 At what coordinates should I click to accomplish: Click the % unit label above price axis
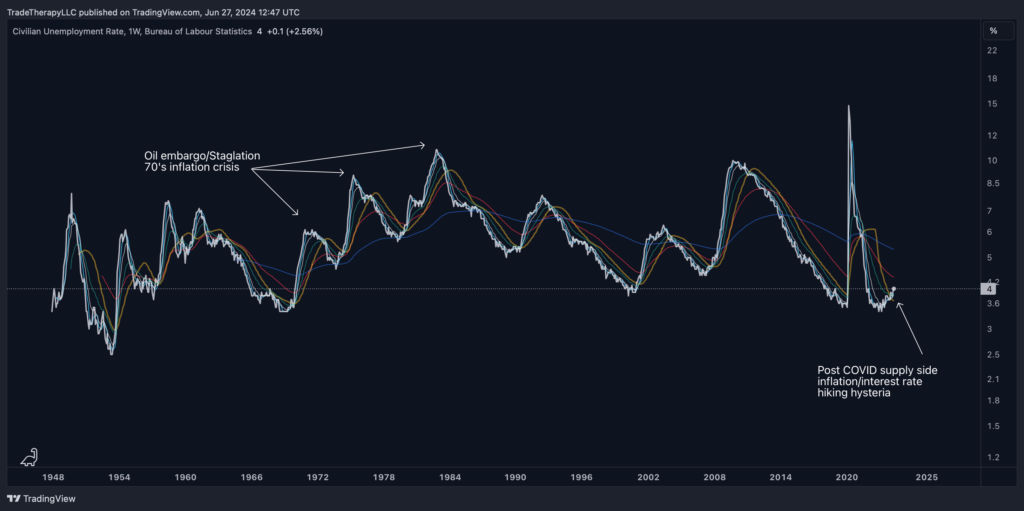click(x=992, y=32)
